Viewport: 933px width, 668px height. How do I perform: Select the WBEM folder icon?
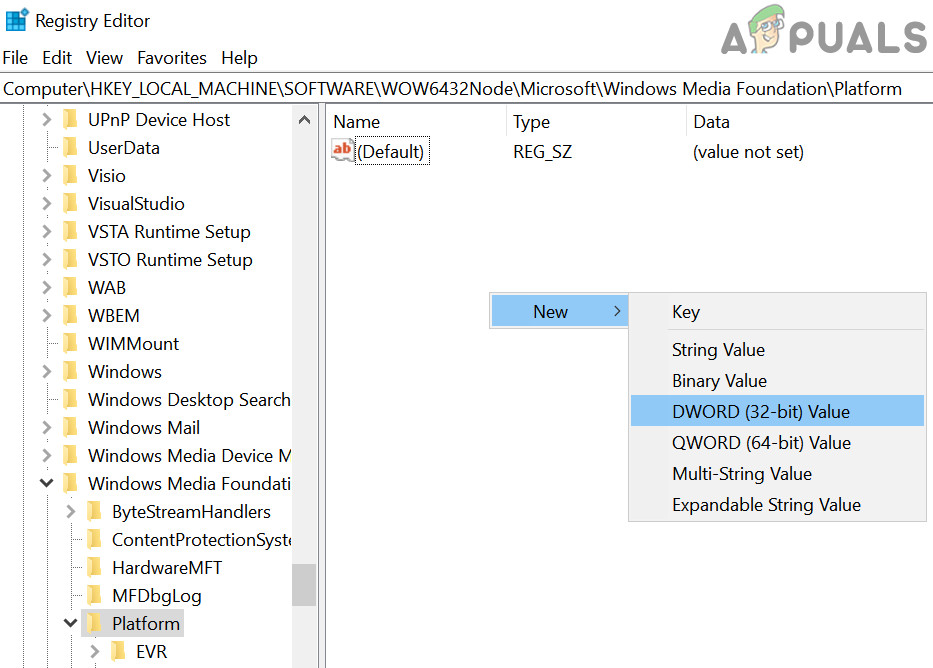pyautogui.click(x=70, y=315)
